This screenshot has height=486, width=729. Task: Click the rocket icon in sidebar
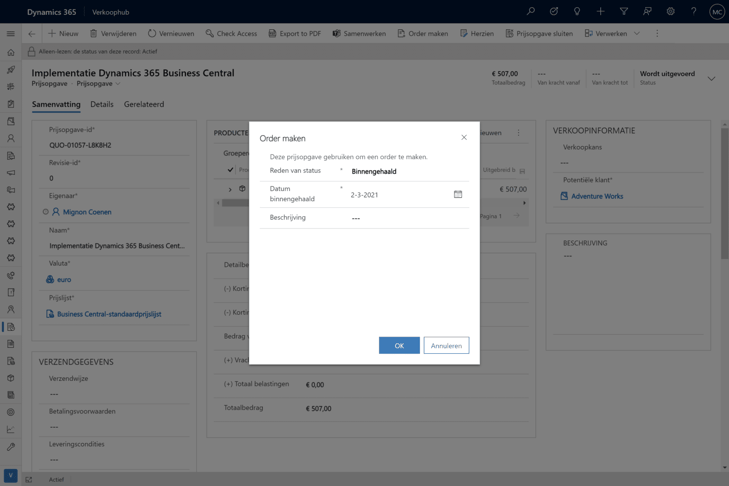coord(11,70)
